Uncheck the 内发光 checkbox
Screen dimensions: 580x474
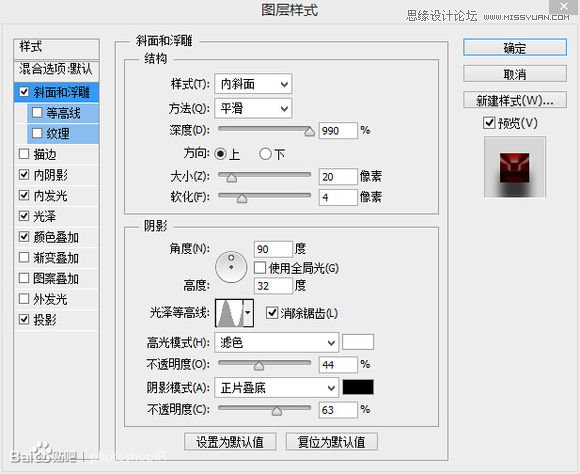24,195
